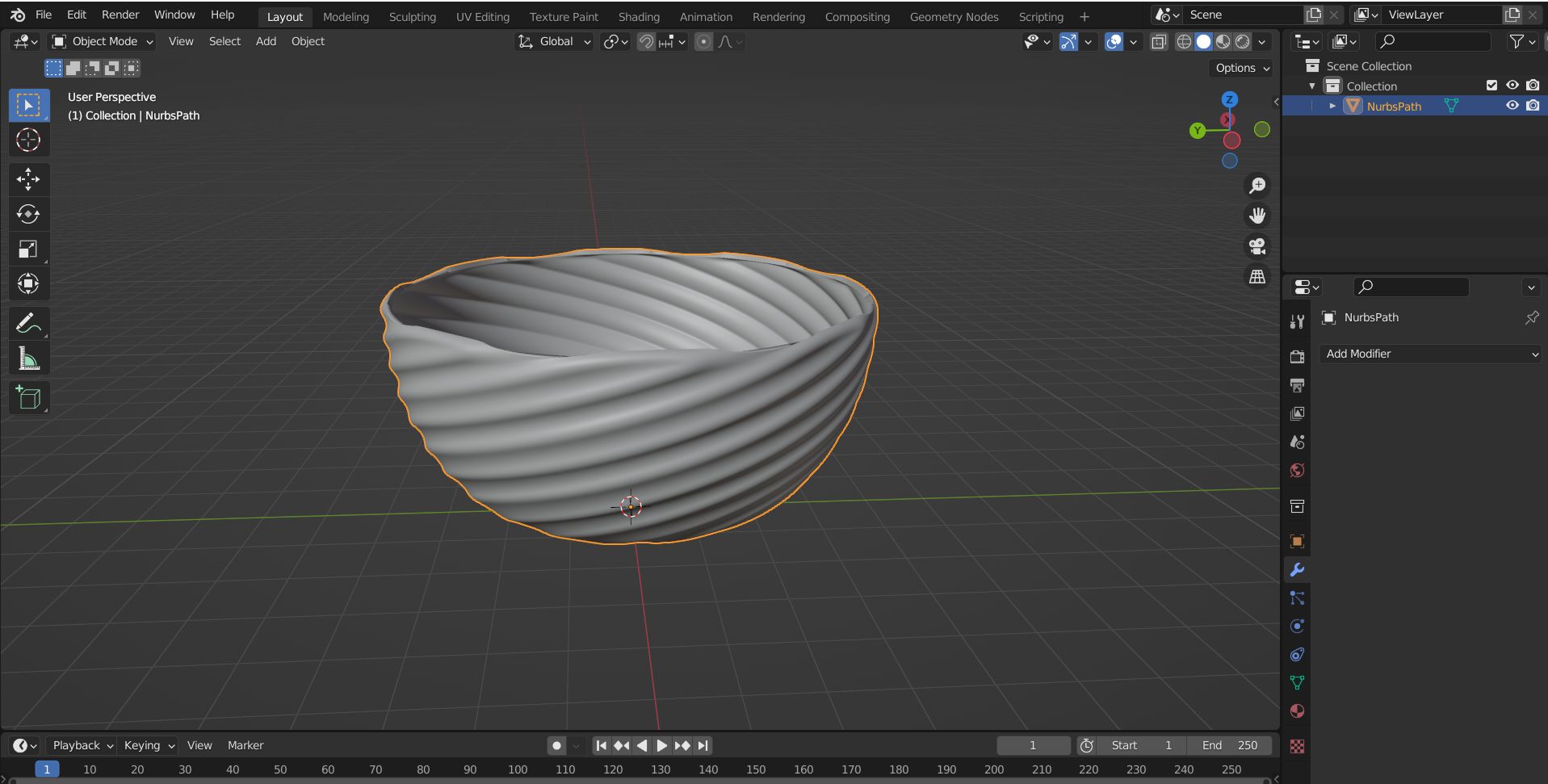The height and width of the screenshot is (784, 1548).
Task: Click the current frame field
Action: coord(1033,745)
